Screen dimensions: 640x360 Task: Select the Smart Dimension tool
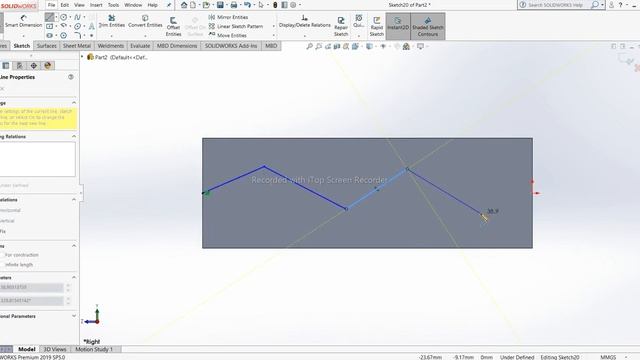tap(23, 21)
